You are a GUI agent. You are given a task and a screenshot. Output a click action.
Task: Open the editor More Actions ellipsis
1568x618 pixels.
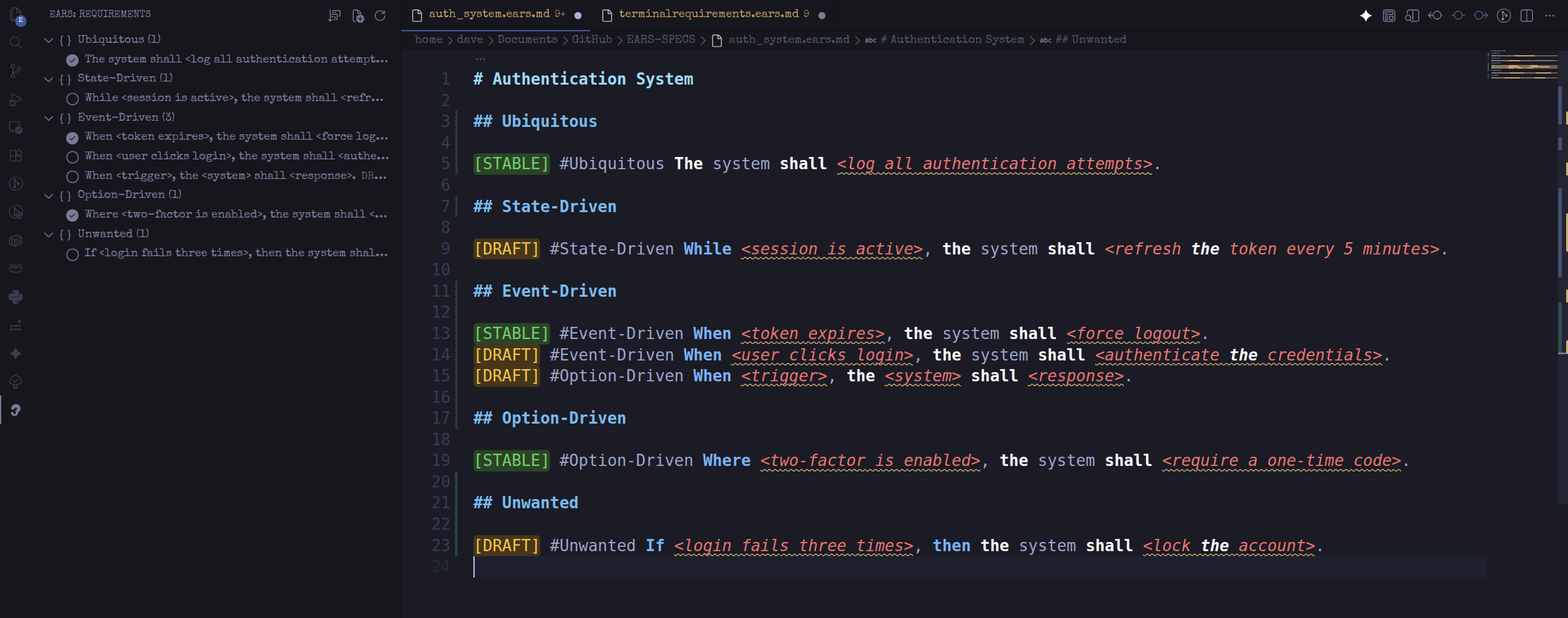(x=1550, y=15)
